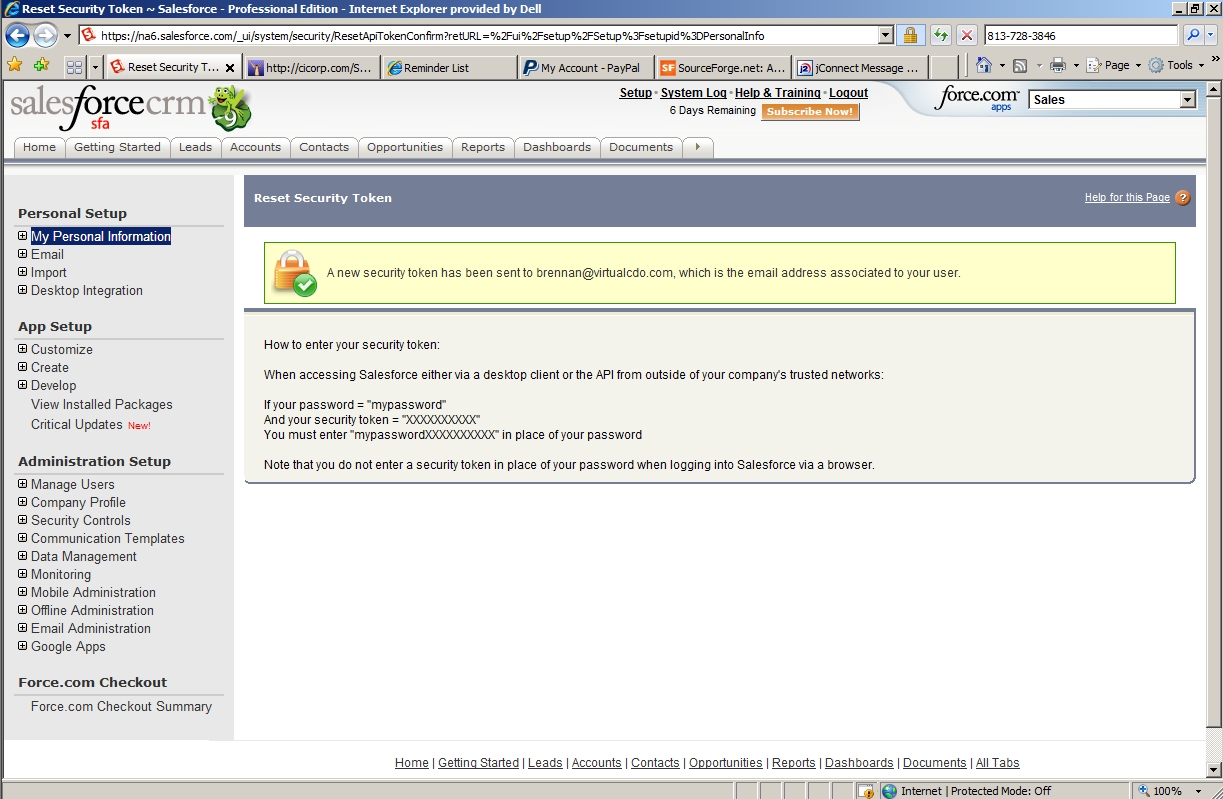The image size is (1223, 799).
Task: Click the View Installed Packages link
Action: click(102, 404)
